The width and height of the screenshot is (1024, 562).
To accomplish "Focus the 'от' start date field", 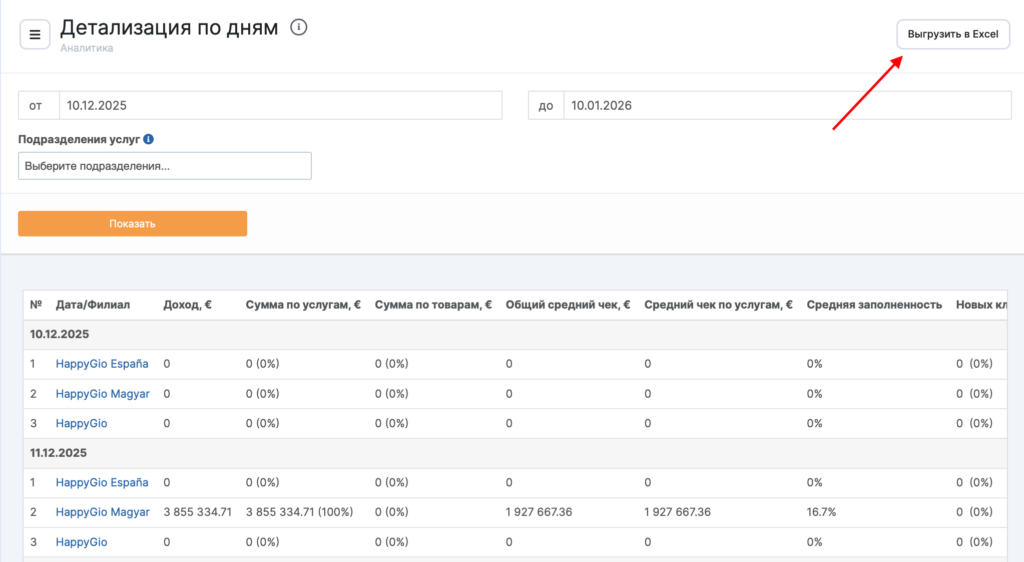I will (x=280, y=105).
